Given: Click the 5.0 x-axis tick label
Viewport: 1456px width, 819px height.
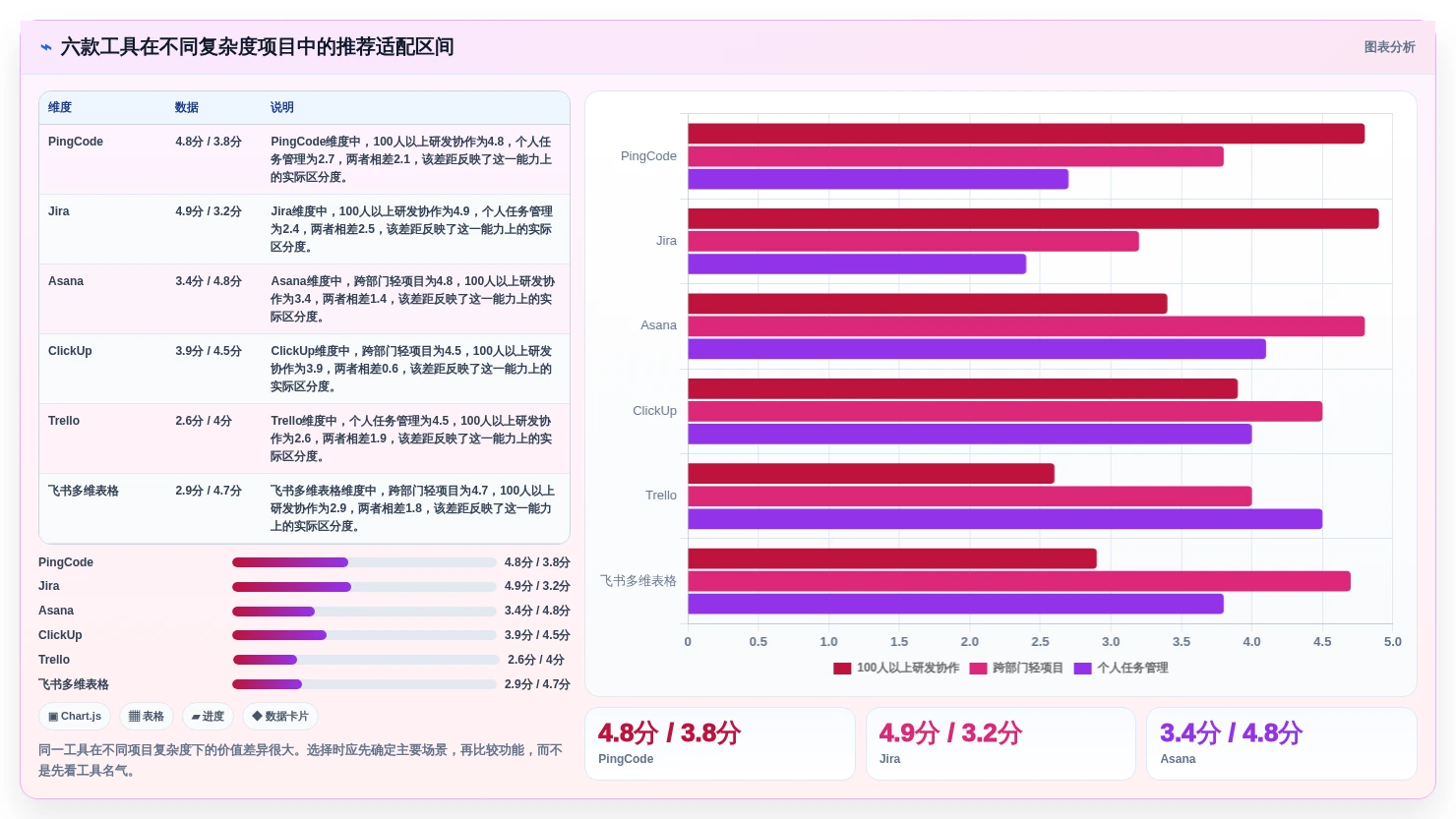Looking at the screenshot, I should [1393, 642].
